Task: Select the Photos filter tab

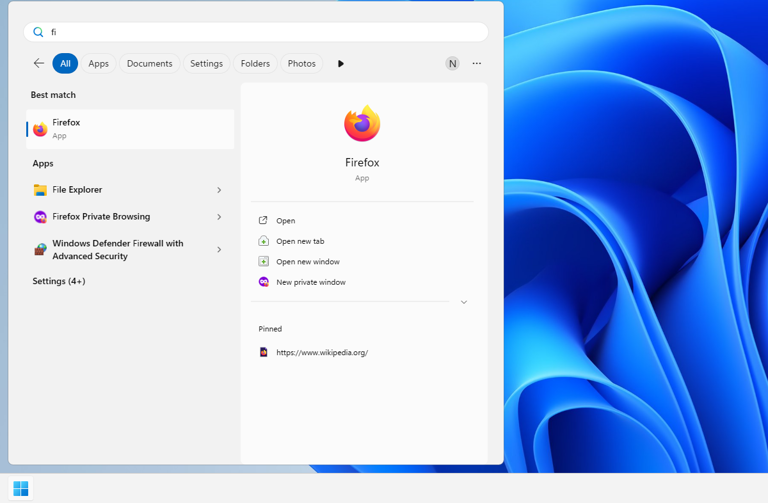Action: pyautogui.click(x=302, y=63)
